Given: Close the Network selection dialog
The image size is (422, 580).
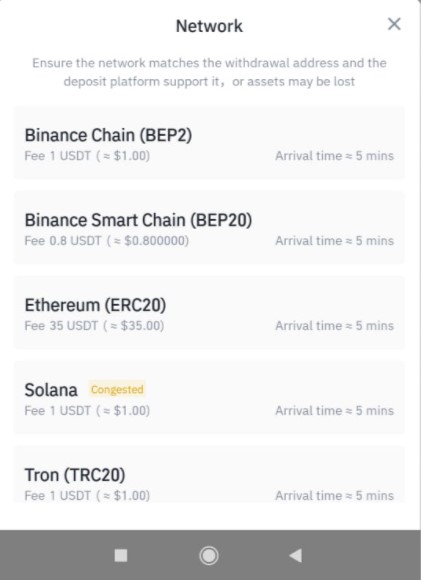Looking at the screenshot, I should tap(394, 24).
